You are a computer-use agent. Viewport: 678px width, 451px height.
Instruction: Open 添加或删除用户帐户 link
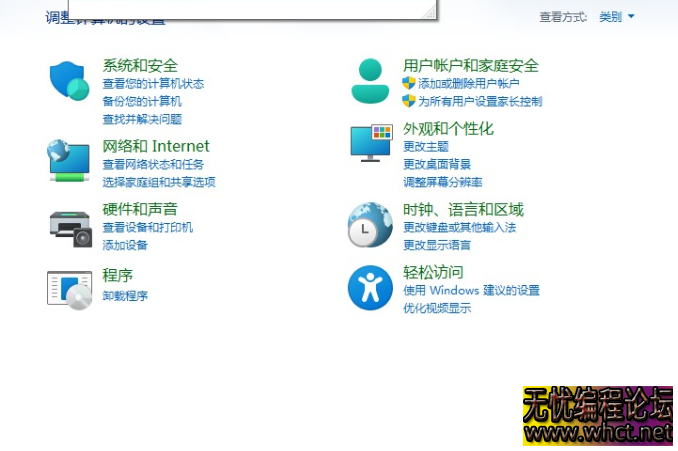469,84
